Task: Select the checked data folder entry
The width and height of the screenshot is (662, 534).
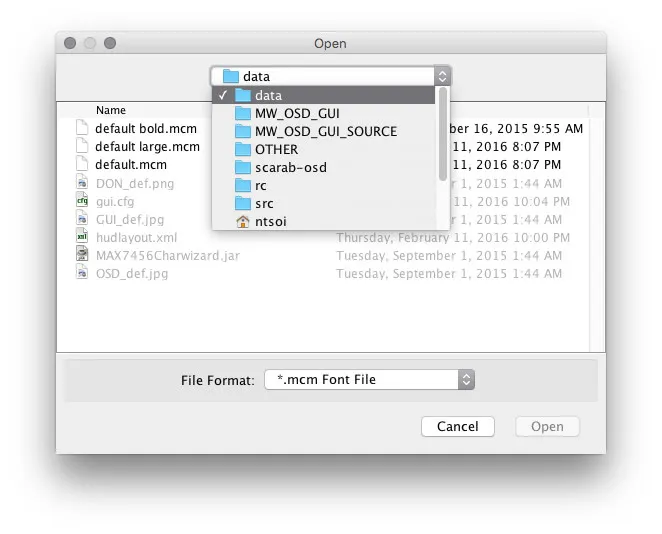Action: pyautogui.click(x=268, y=95)
